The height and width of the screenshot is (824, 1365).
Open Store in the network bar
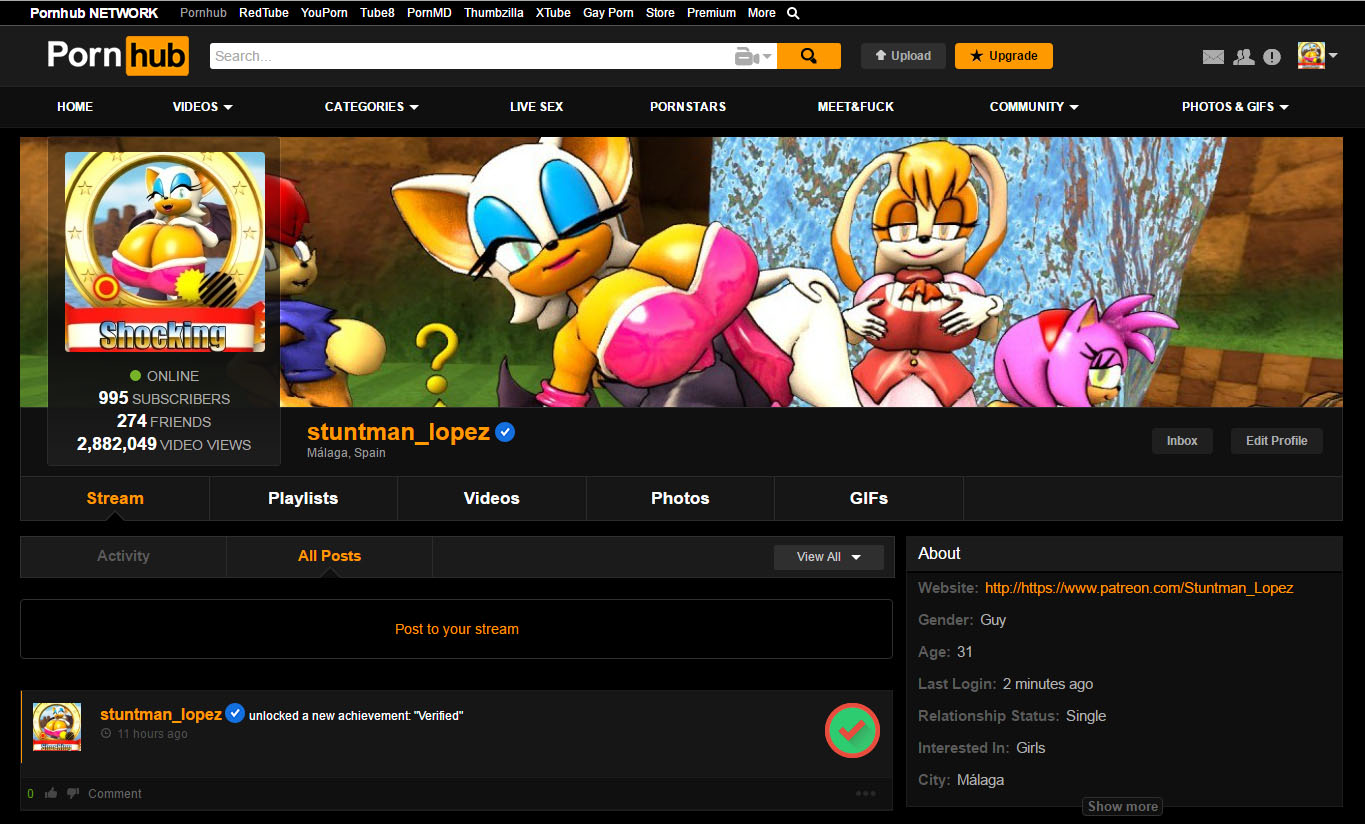[x=660, y=13]
